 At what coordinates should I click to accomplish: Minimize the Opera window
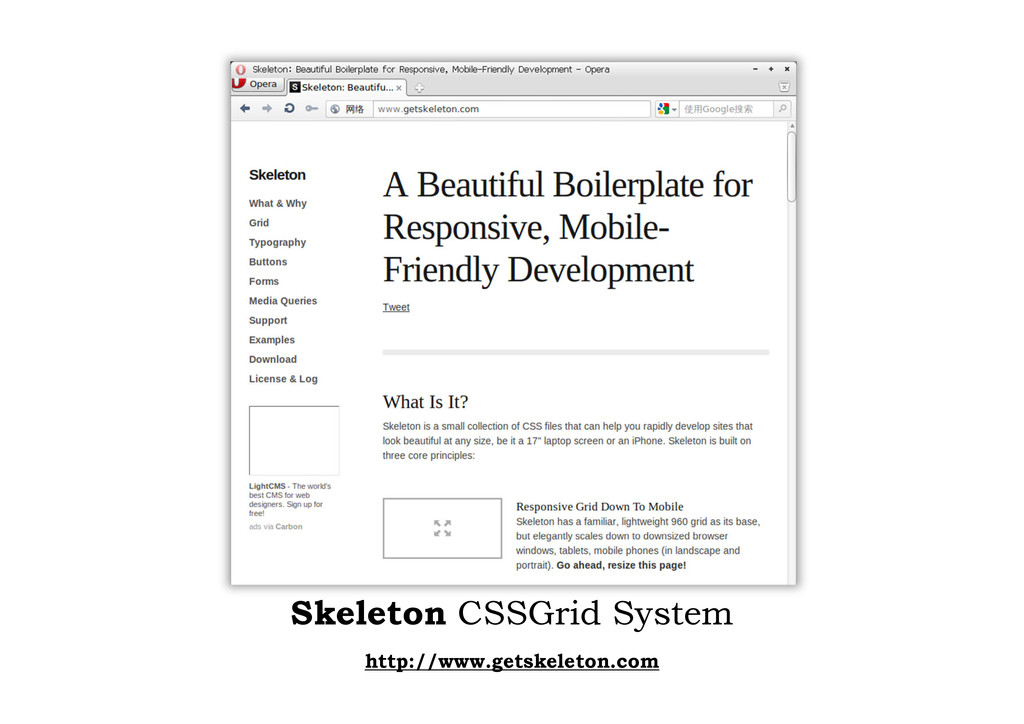tap(755, 69)
